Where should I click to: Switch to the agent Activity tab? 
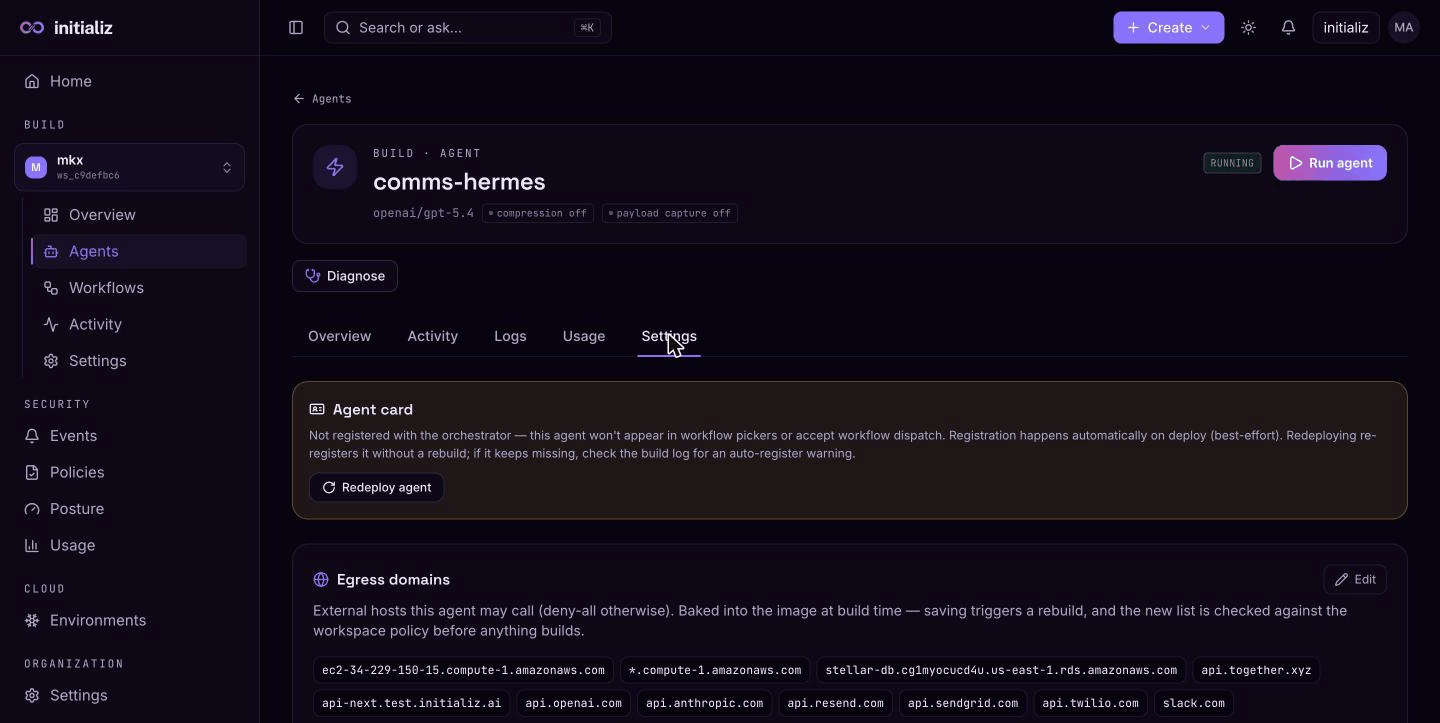coord(432,336)
